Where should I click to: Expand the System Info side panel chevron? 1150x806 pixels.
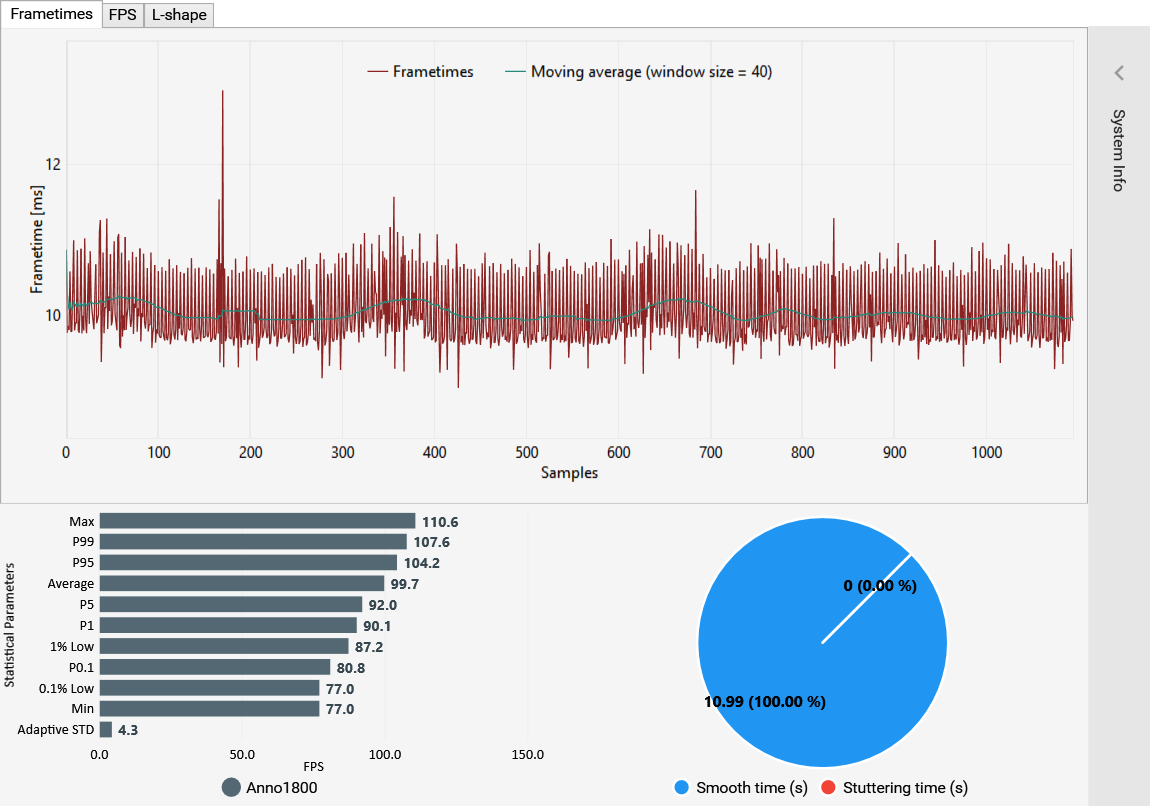(x=1118, y=73)
